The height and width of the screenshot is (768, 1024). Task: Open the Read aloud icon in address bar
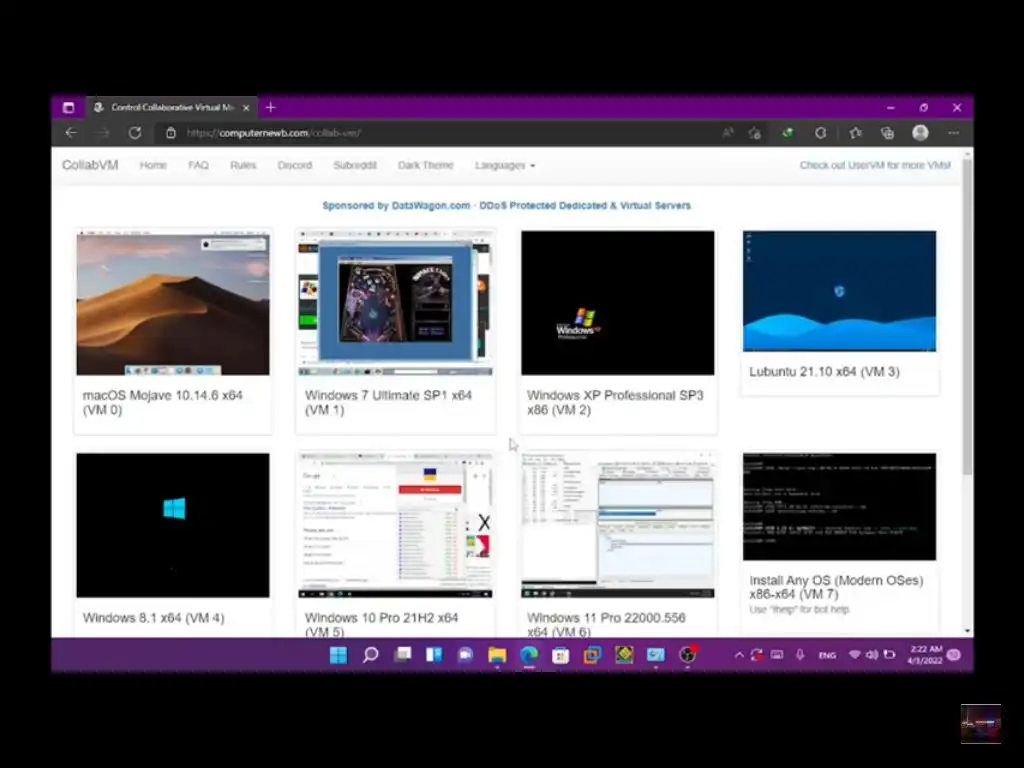click(728, 133)
